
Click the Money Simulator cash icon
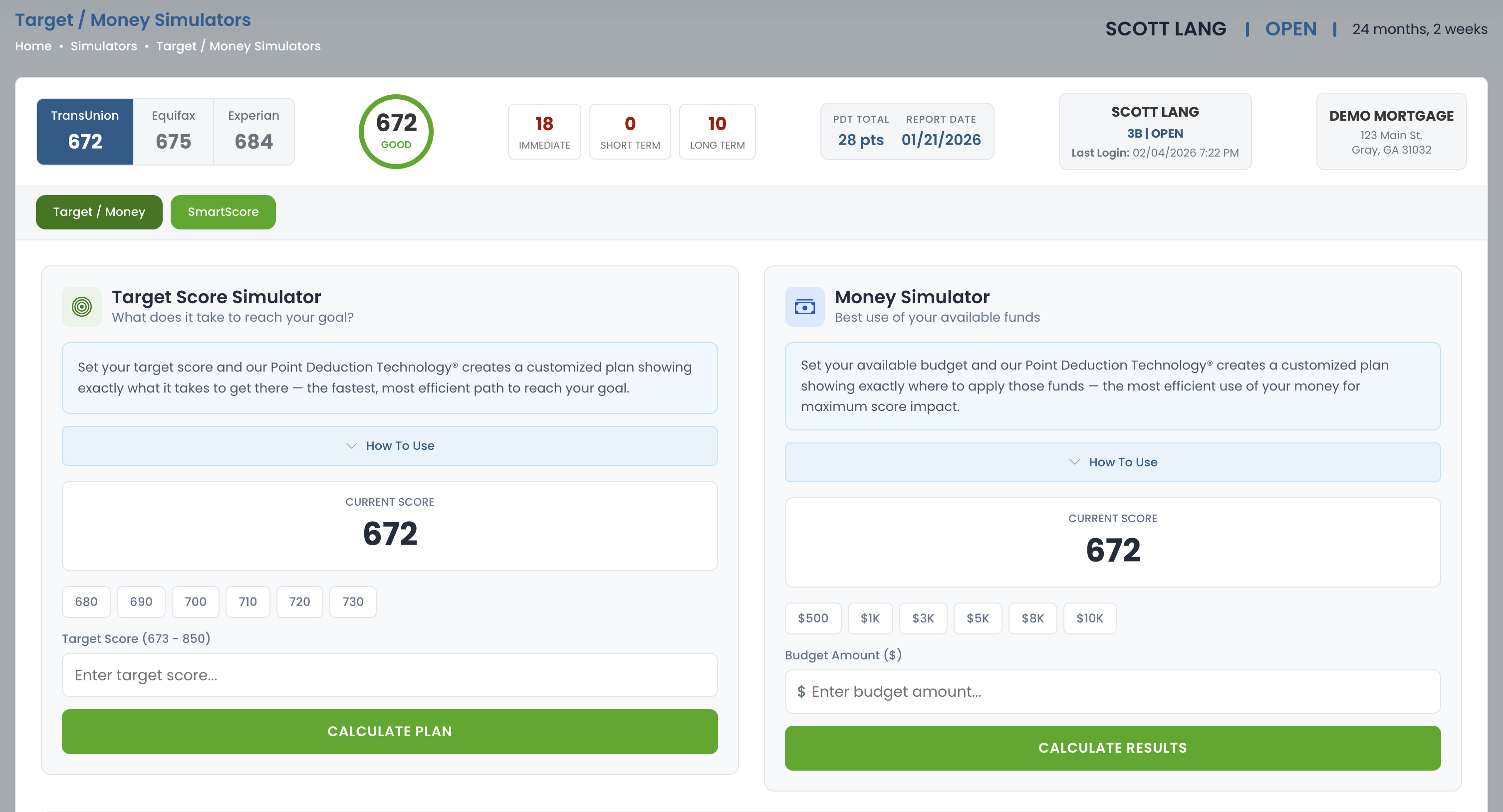(804, 306)
